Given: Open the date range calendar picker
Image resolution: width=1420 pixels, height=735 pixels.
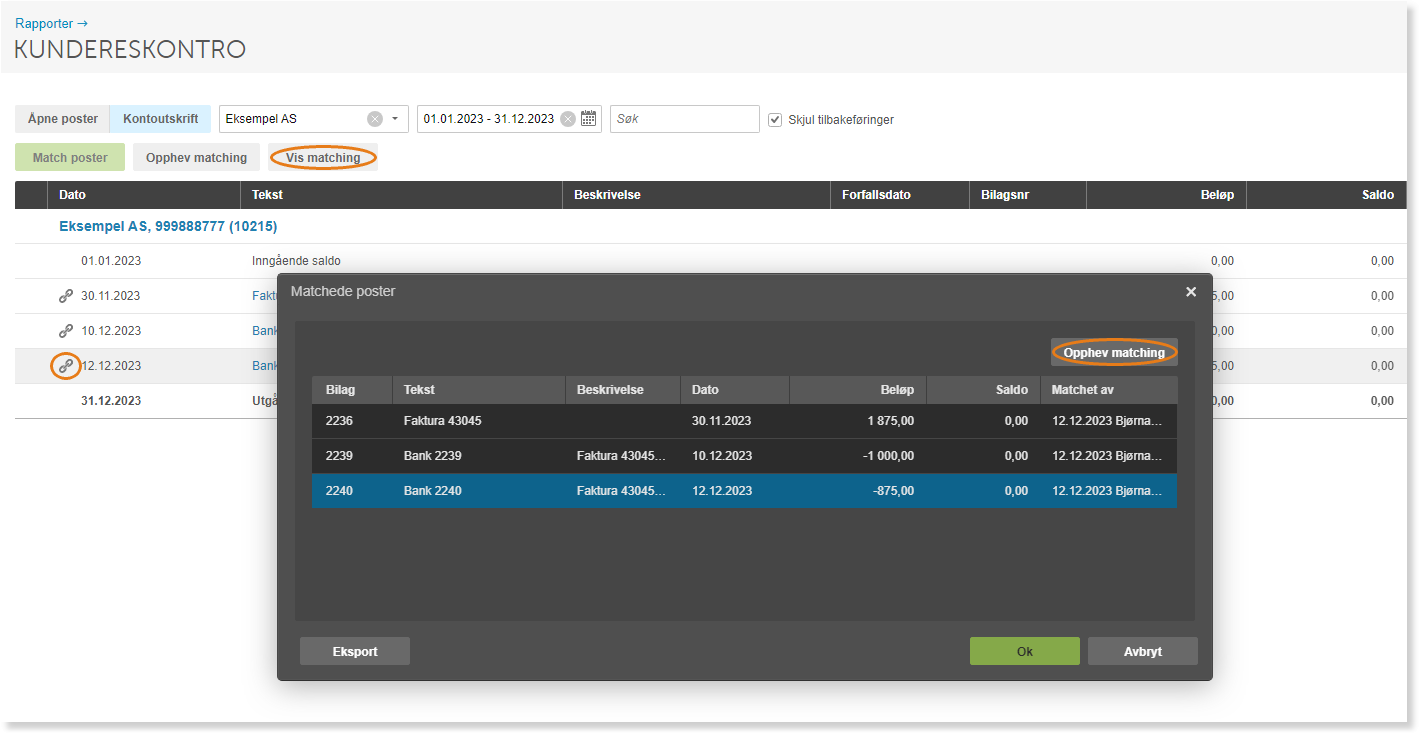Looking at the screenshot, I should point(589,119).
